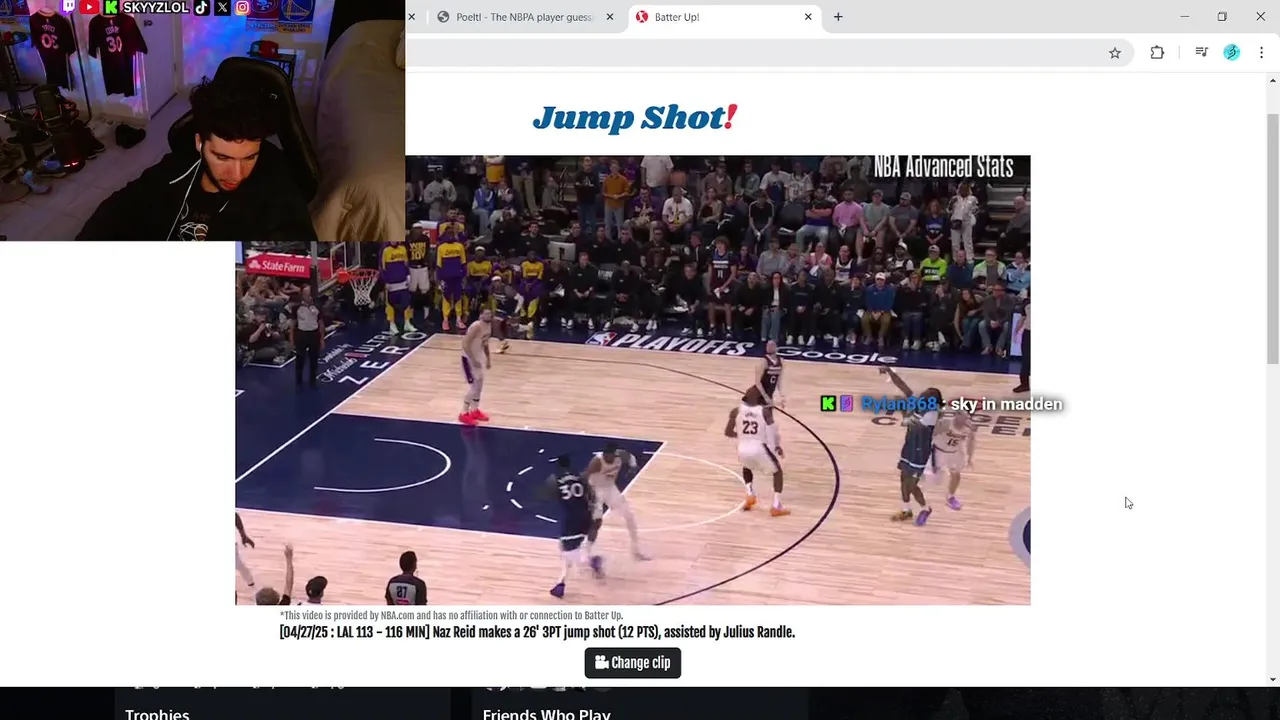1280x720 pixels.
Task: Click the Instagram icon in the webcam overlay
Action: (x=242, y=7)
